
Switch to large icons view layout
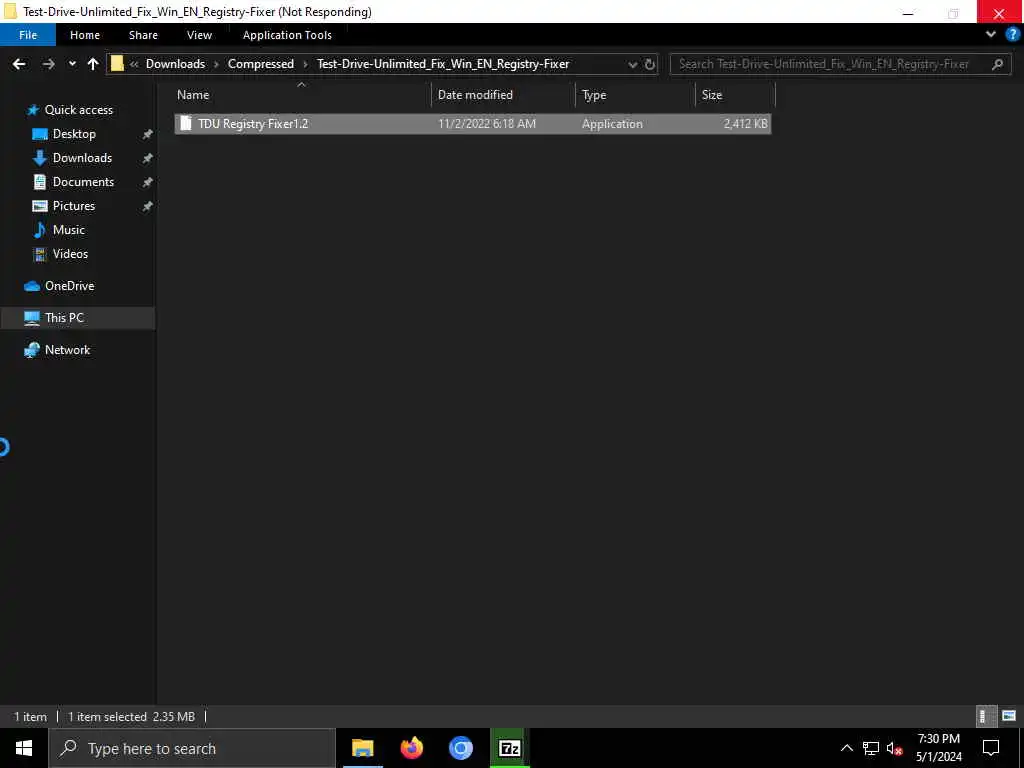click(x=1009, y=716)
